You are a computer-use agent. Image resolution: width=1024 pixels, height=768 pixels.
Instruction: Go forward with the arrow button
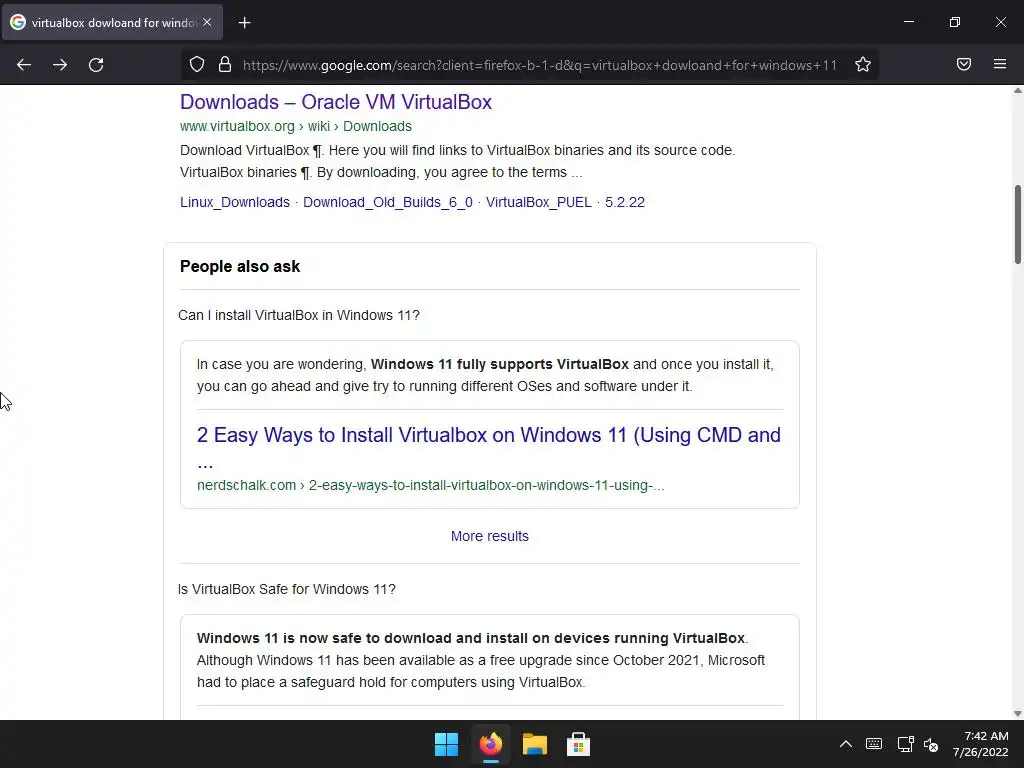pos(60,65)
